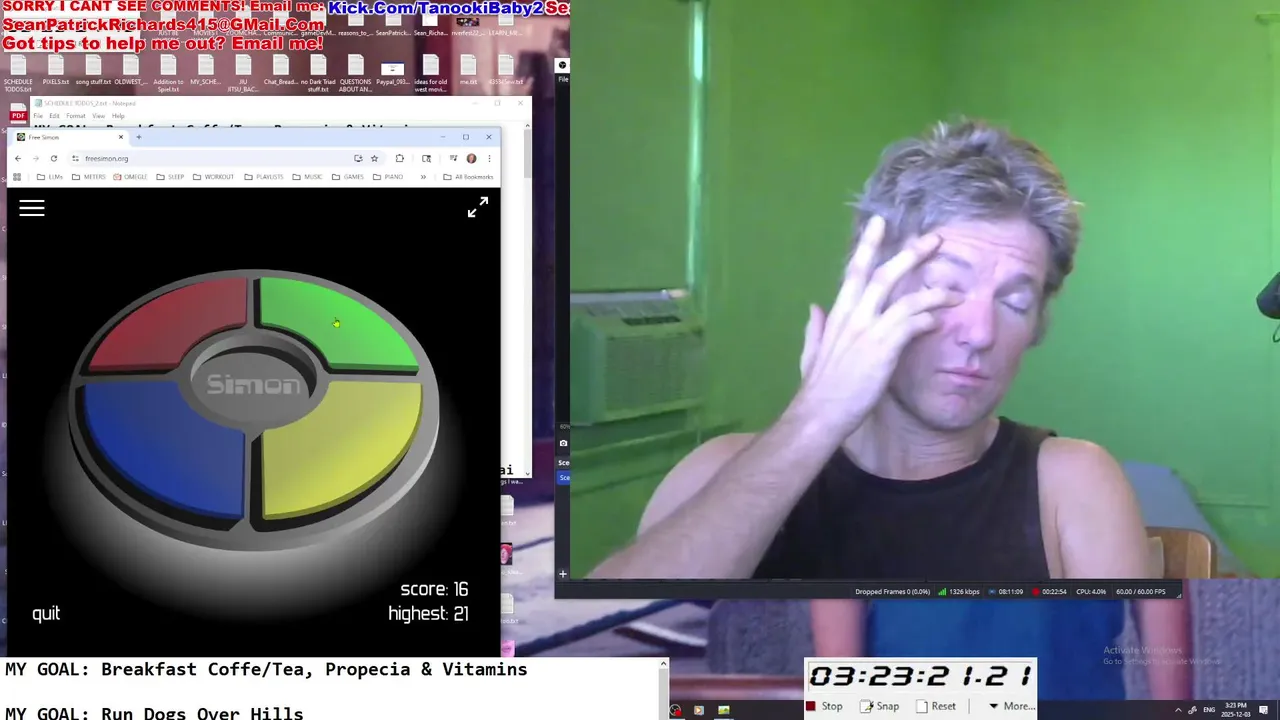Open Chrome three-dot menu
The image size is (1280, 720).
point(489,158)
